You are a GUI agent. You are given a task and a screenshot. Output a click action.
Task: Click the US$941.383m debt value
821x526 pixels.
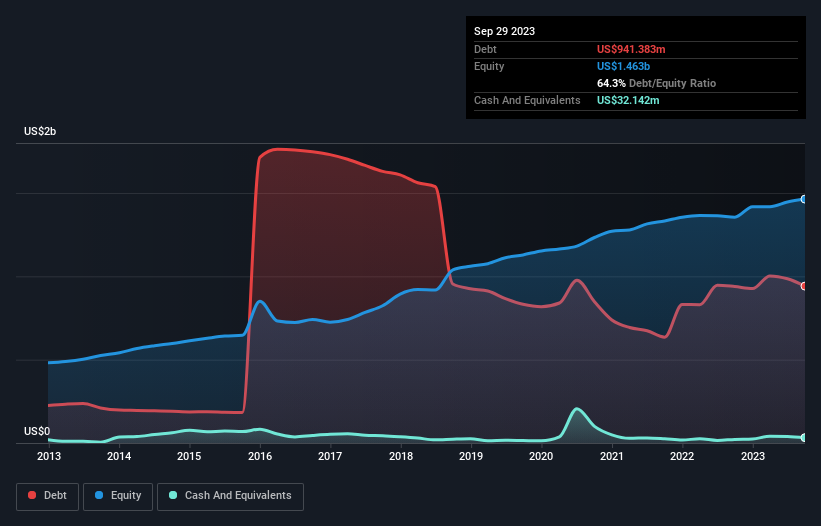pyautogui.click(x=631, y=49)
